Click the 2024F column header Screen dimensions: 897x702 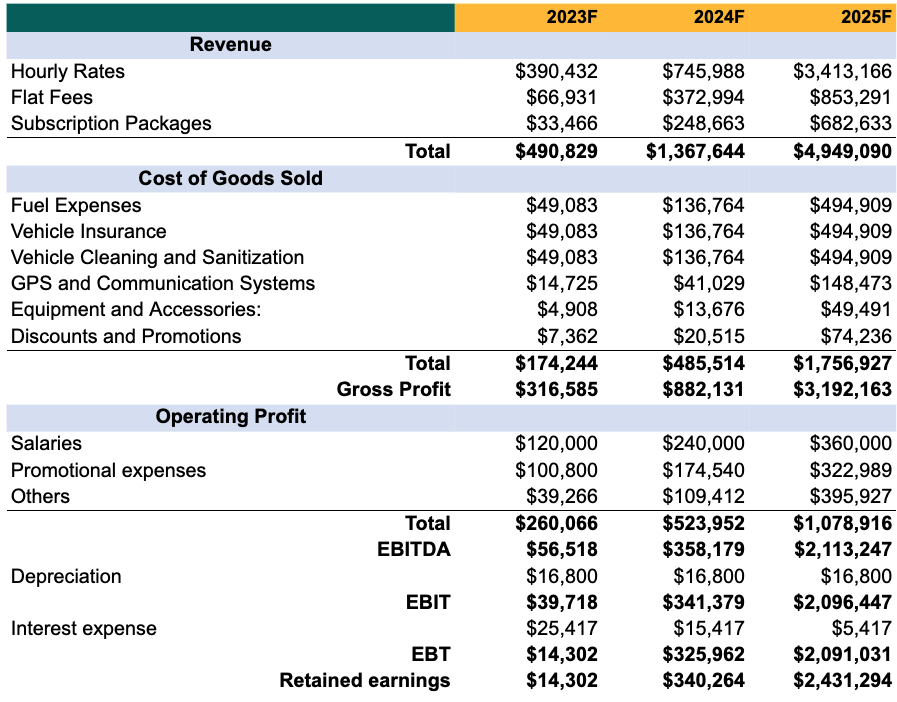719,17
